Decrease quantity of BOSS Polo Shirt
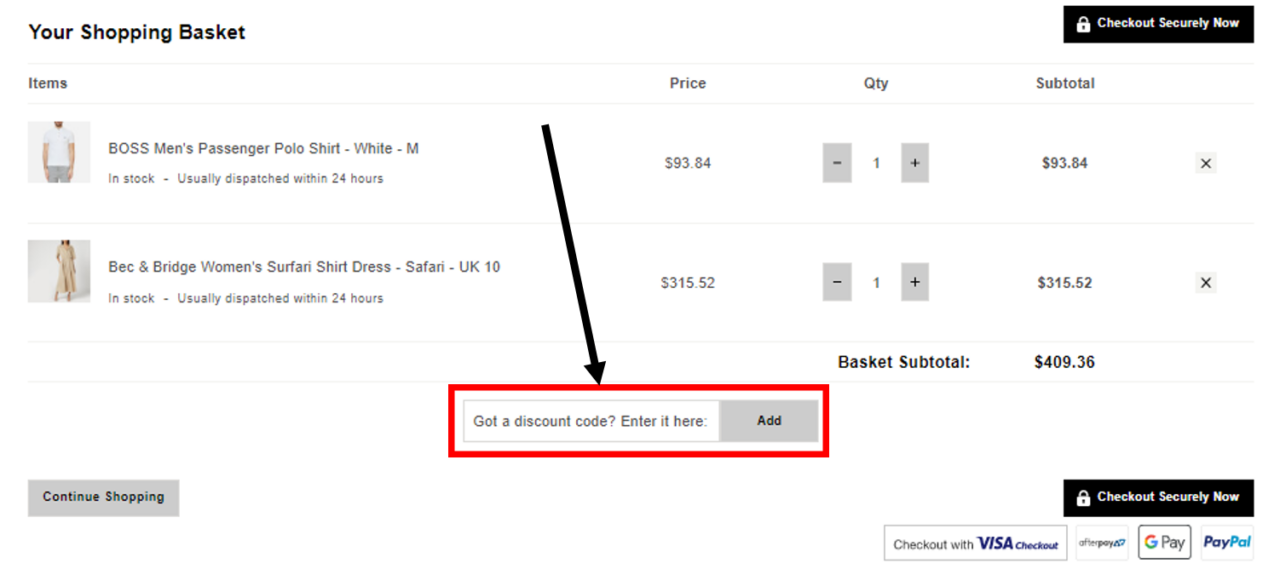Screen dimensions: 1280x575 coord(837,163)
